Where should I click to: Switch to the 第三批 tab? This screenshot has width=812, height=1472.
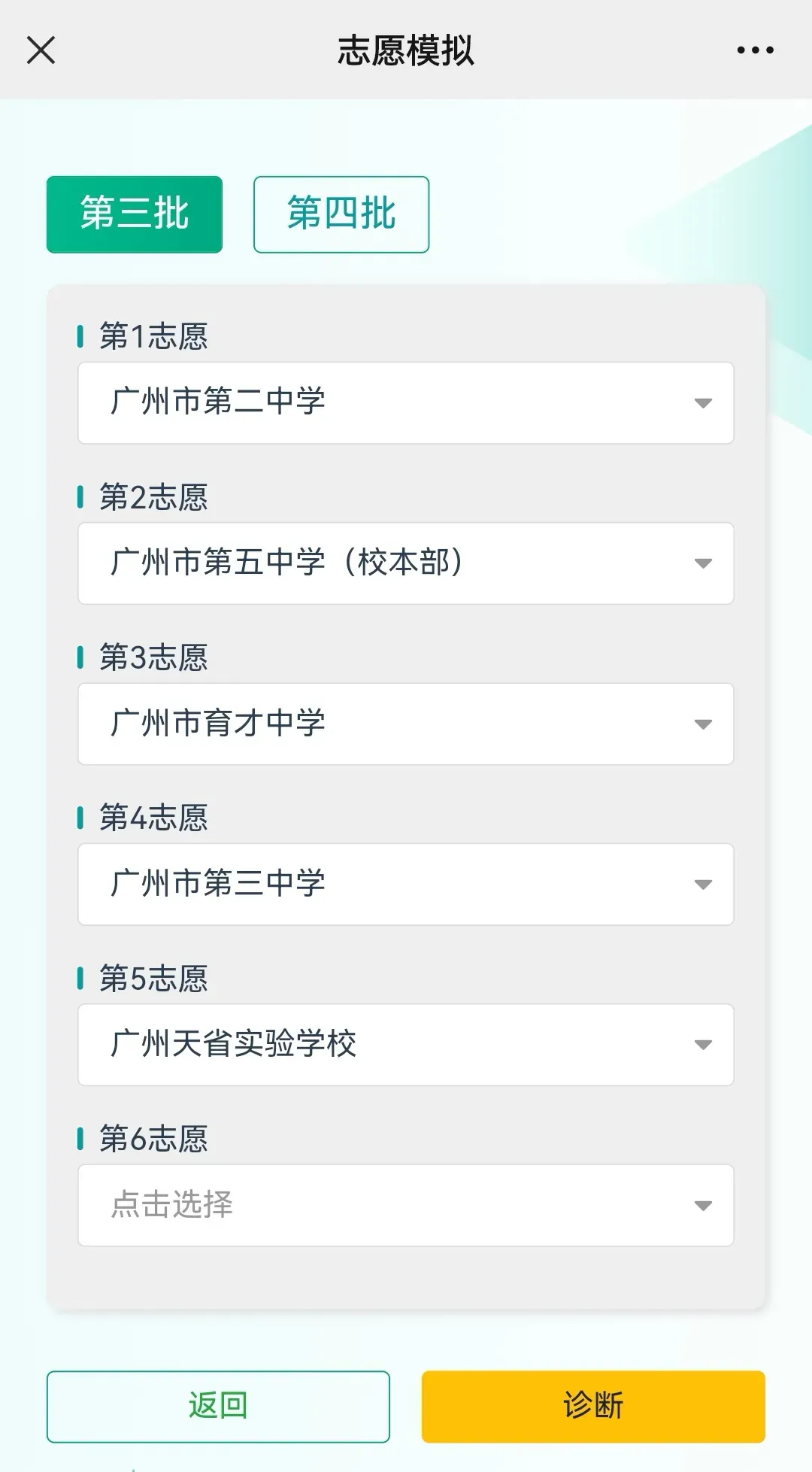coord(135,214)
